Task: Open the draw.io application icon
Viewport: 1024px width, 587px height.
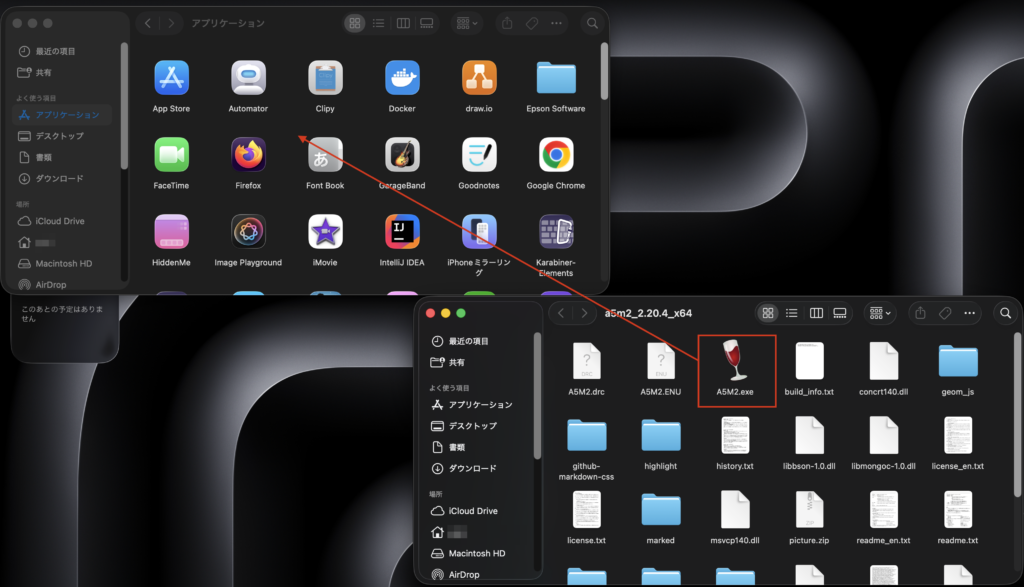Action: 479,78
